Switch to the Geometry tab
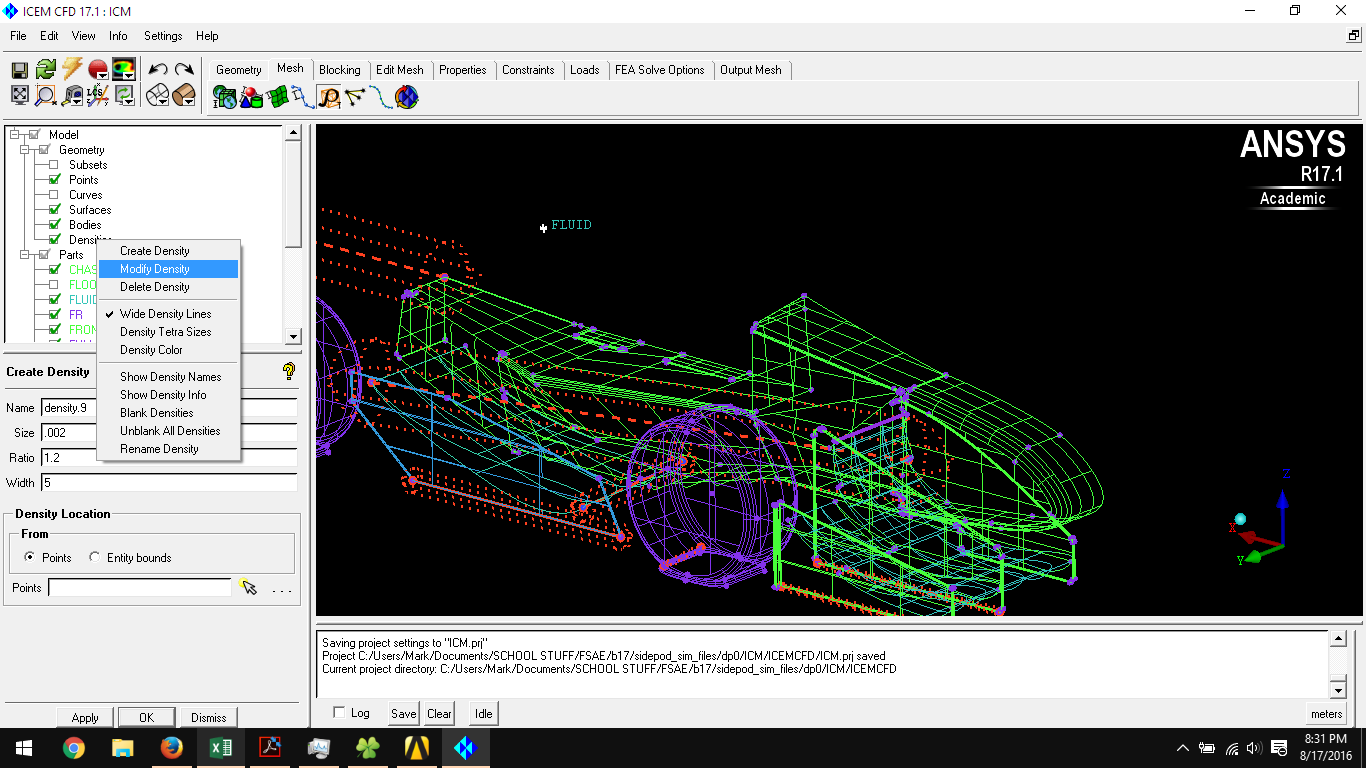1366x768 pixels. click(x=239, y=70)
